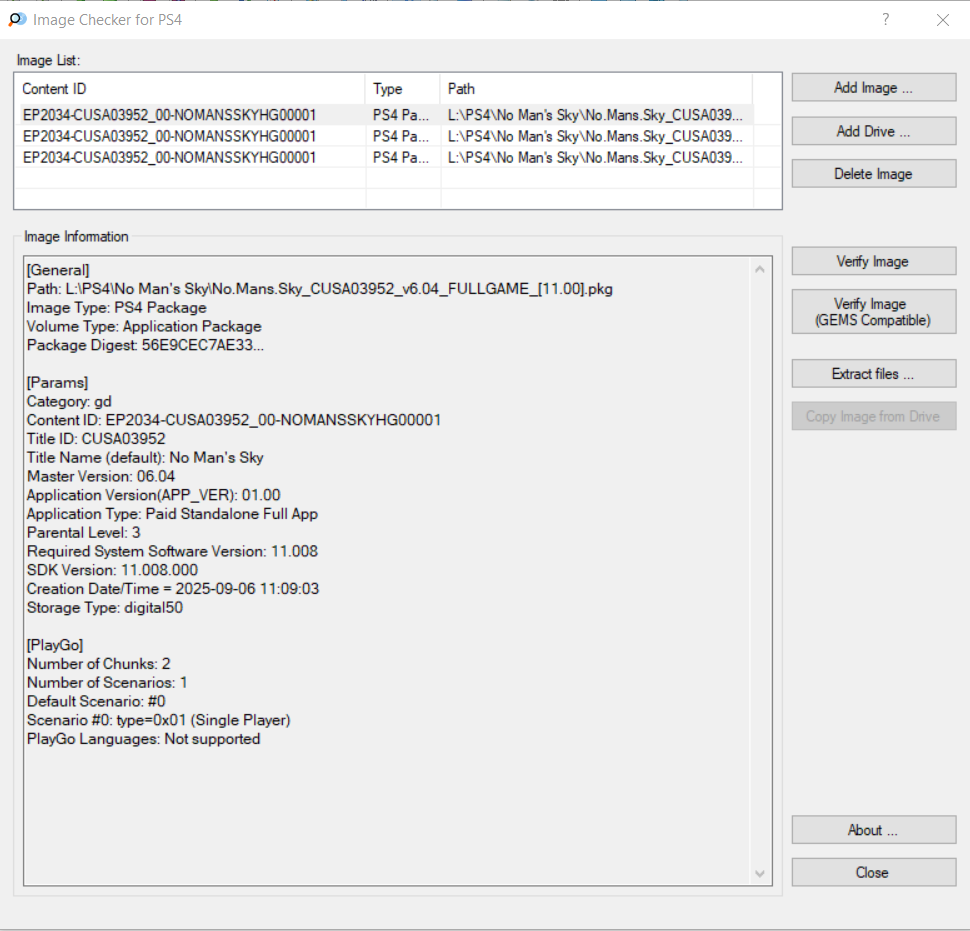Click the [PlayGo] section heading
Screen dimensions: 970x931
click(x=55, y=645)
